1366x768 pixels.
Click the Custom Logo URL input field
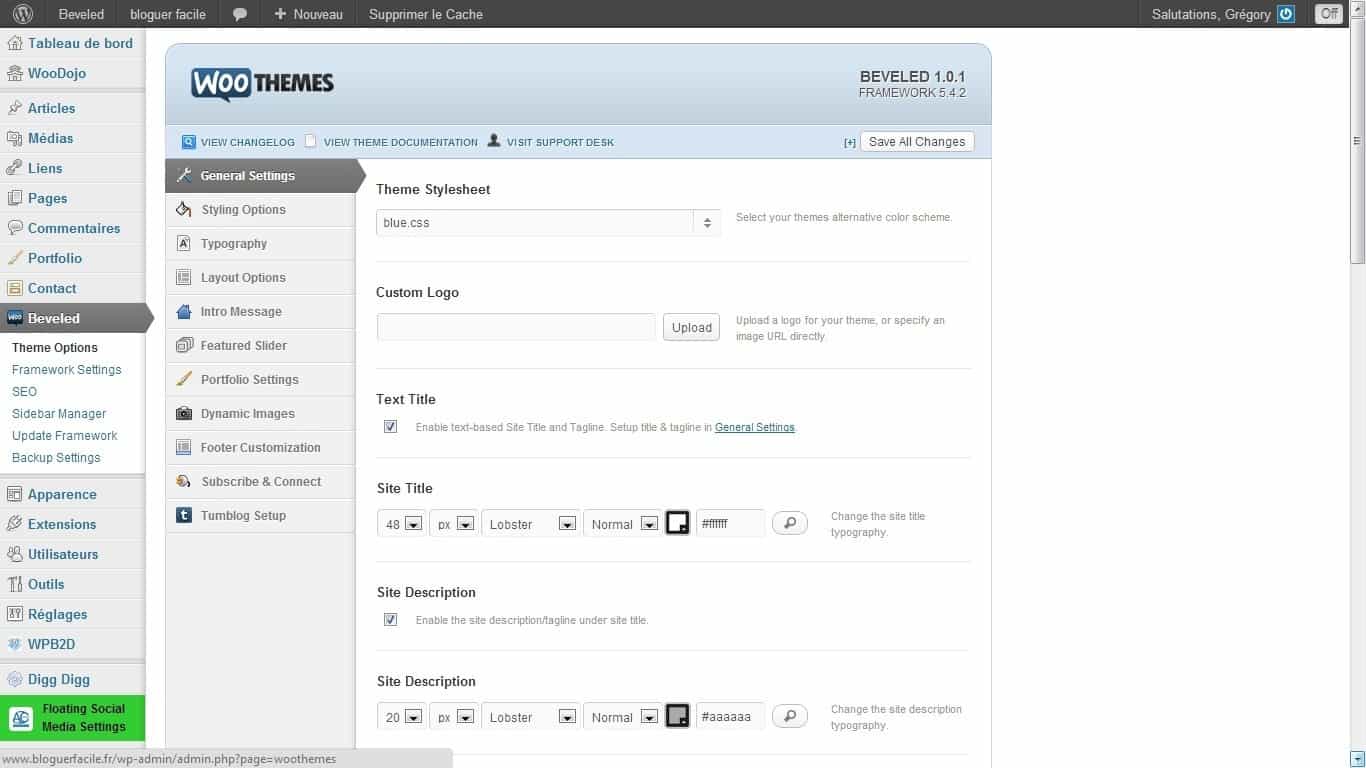[x=516, y=327]
